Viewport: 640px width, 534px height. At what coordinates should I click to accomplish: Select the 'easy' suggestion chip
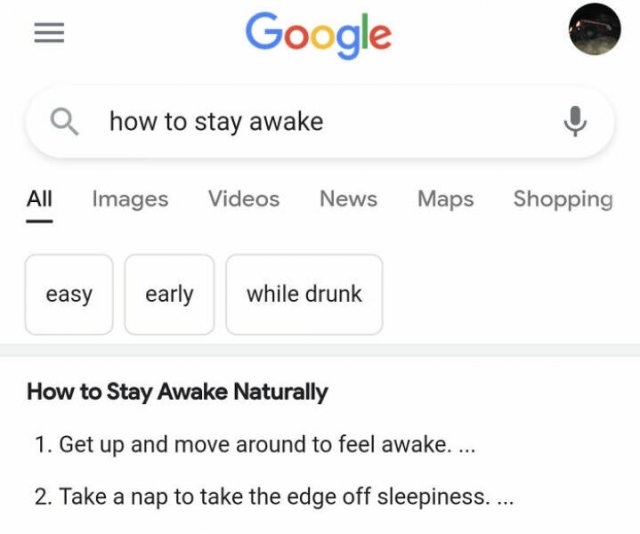pos(69,294)
